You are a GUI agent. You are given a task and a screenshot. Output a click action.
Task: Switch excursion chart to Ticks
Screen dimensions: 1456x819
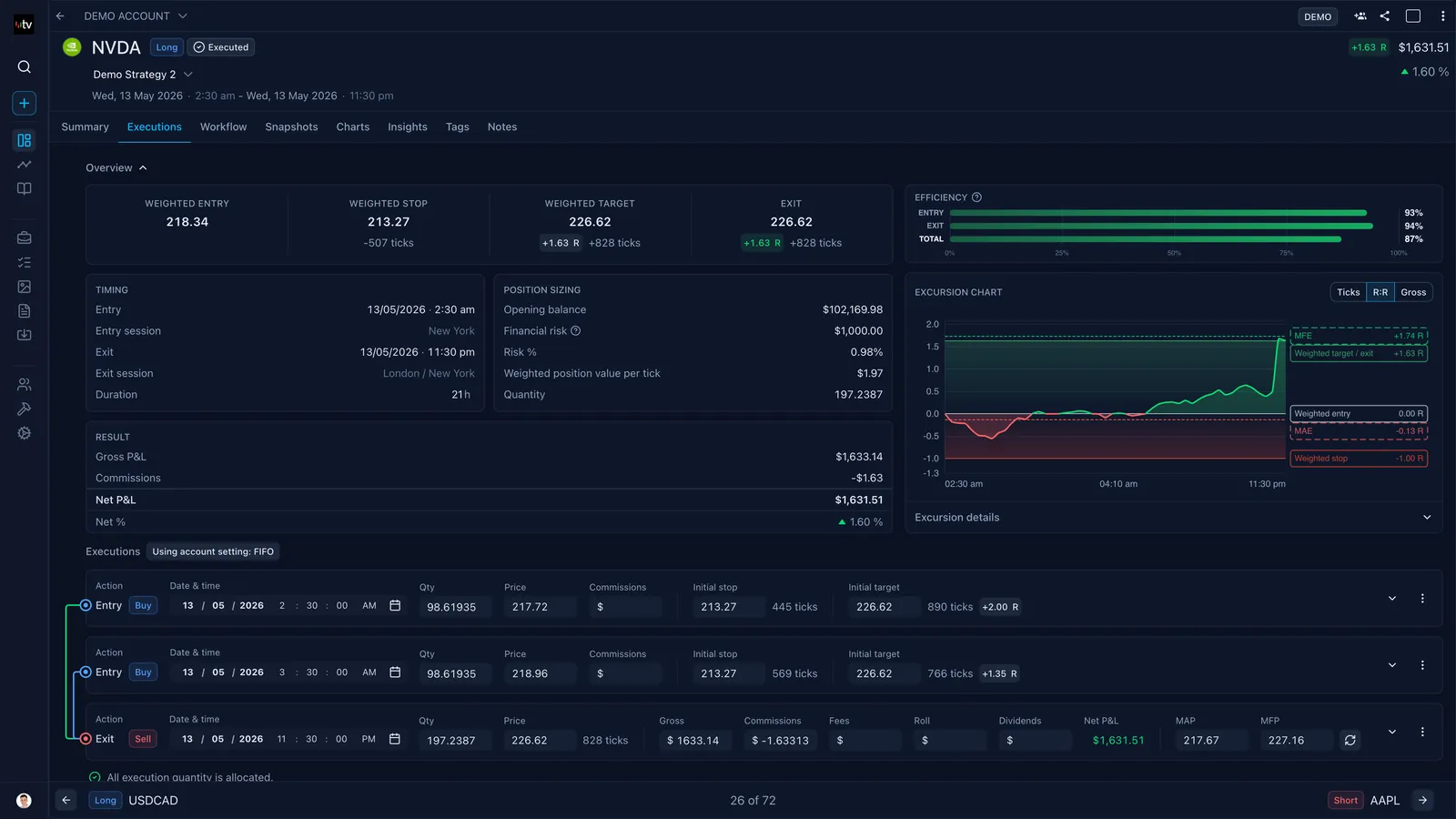[1349, 292]
